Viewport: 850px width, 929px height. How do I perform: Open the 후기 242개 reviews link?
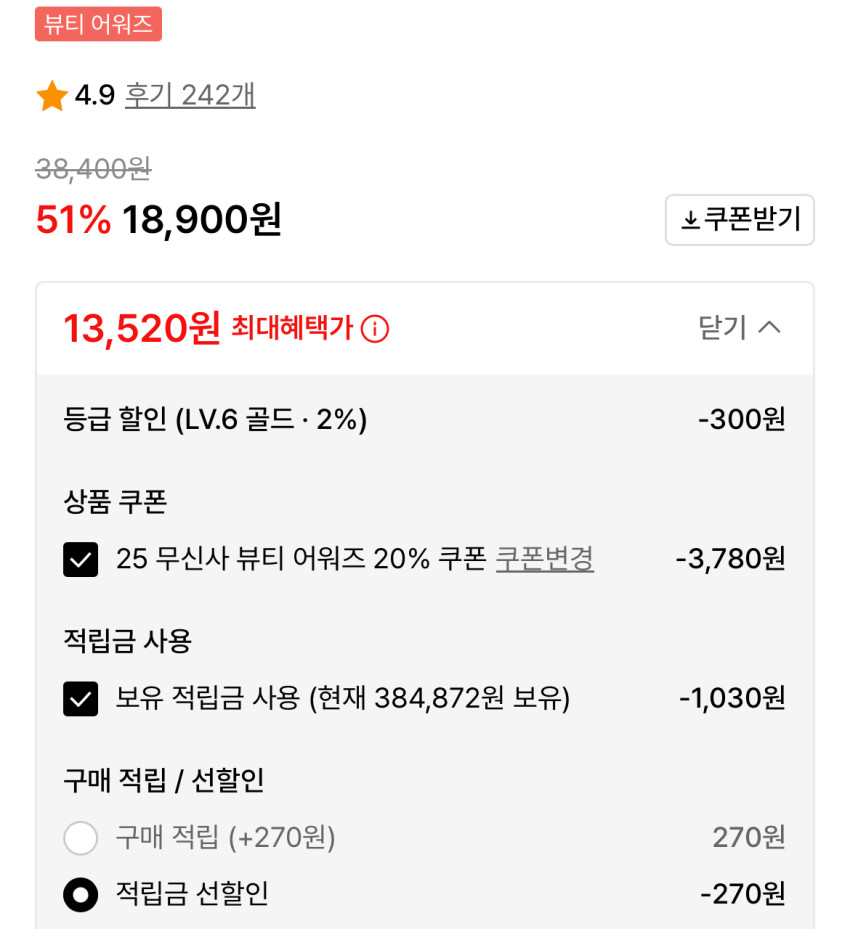(x=190, y=96)
